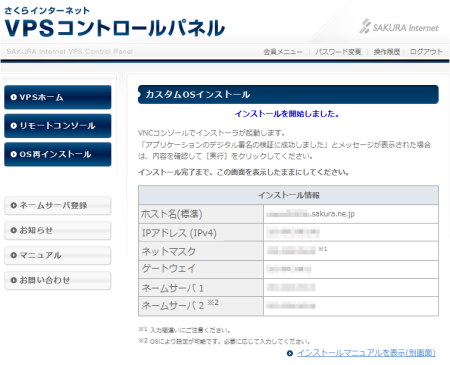Click the インストールを開始しました。 message
The height and width of the screenshot is (365, 450).
287,114
